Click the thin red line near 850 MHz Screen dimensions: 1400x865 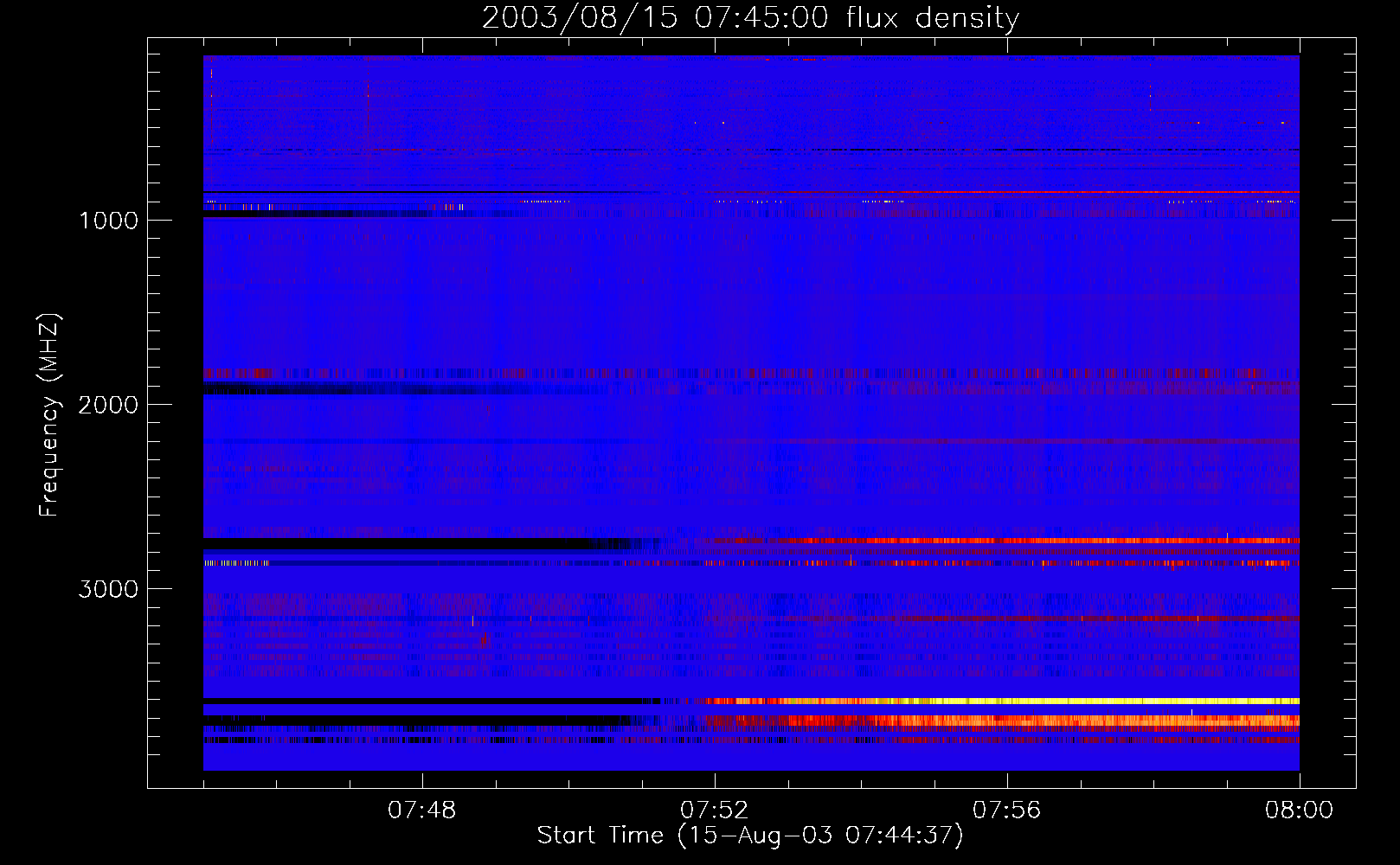point(1002,192)
